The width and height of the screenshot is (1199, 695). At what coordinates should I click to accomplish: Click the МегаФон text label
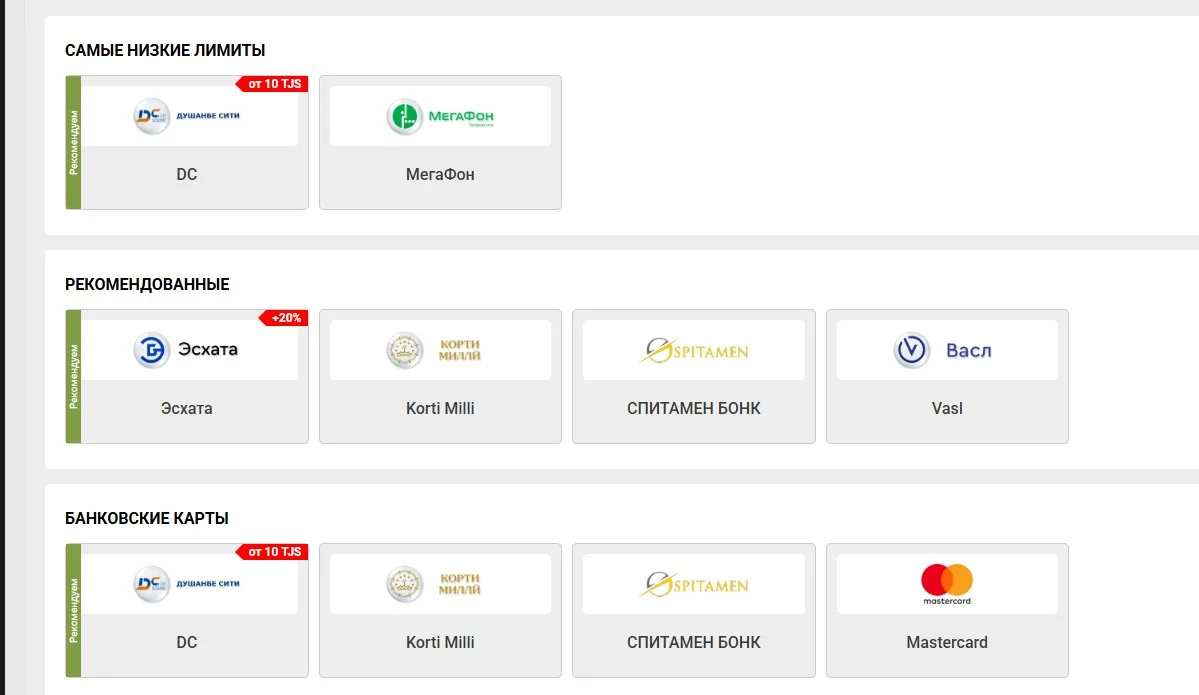[x=440, y=174]
